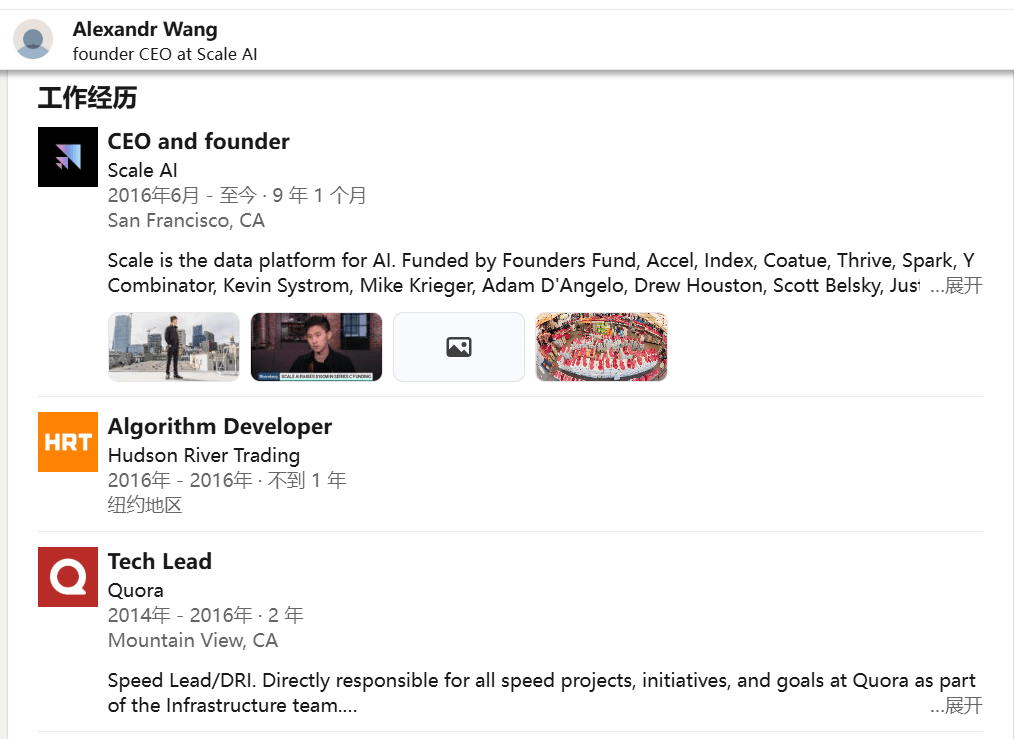This screenshot has height=739, width=1014.
Task: Open the Bloomberg interview video thumbnail
Action: click(316, 347)
